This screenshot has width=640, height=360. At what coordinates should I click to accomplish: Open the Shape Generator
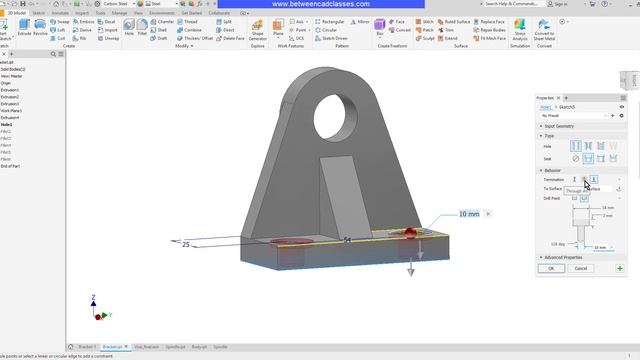[x=258, y=30]
